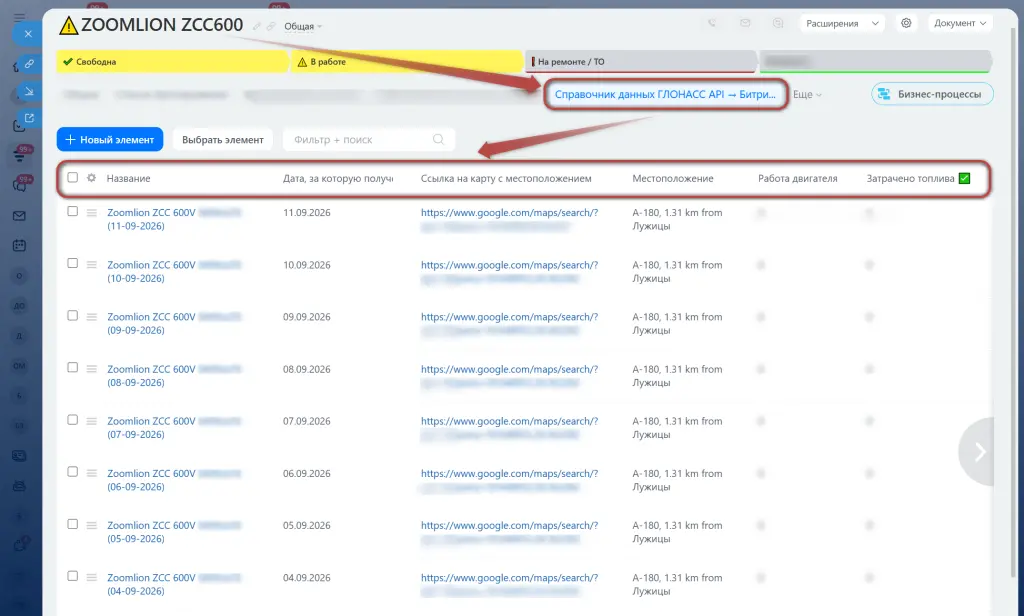This screenshot has height=616, width=1024.
Task: Click green checkmark beside Затрачено топлива
Action: 964,178
